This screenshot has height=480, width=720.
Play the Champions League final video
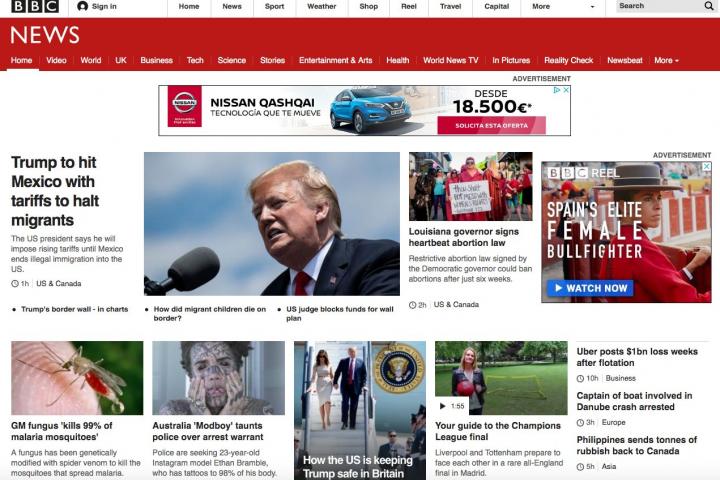(443, 406)
